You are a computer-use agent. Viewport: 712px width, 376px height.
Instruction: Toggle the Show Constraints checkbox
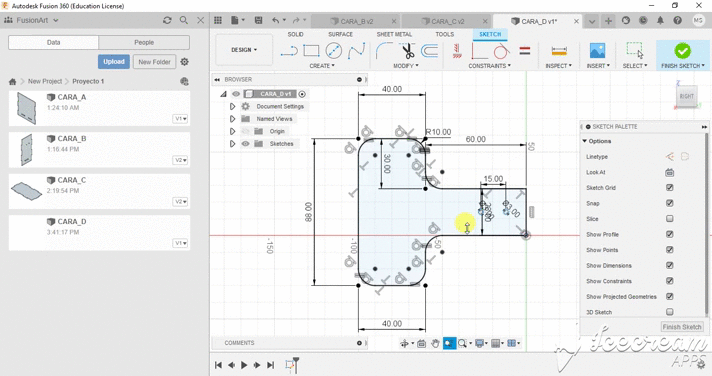670,281
